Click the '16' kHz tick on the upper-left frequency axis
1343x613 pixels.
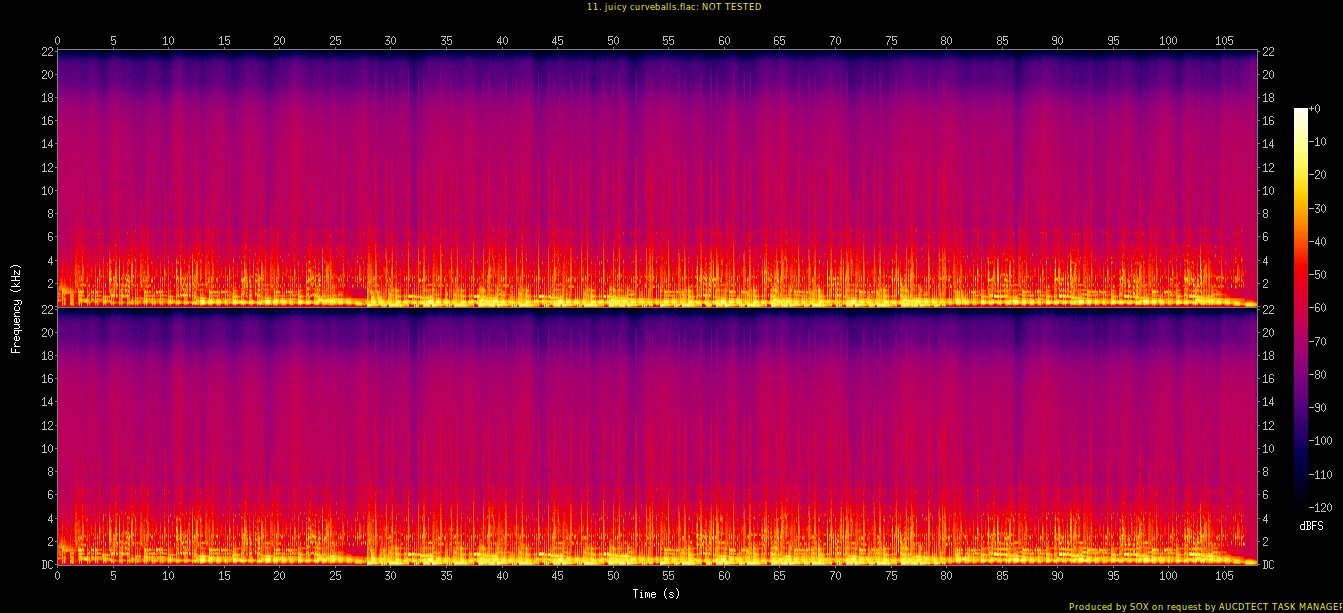(45, 121)
